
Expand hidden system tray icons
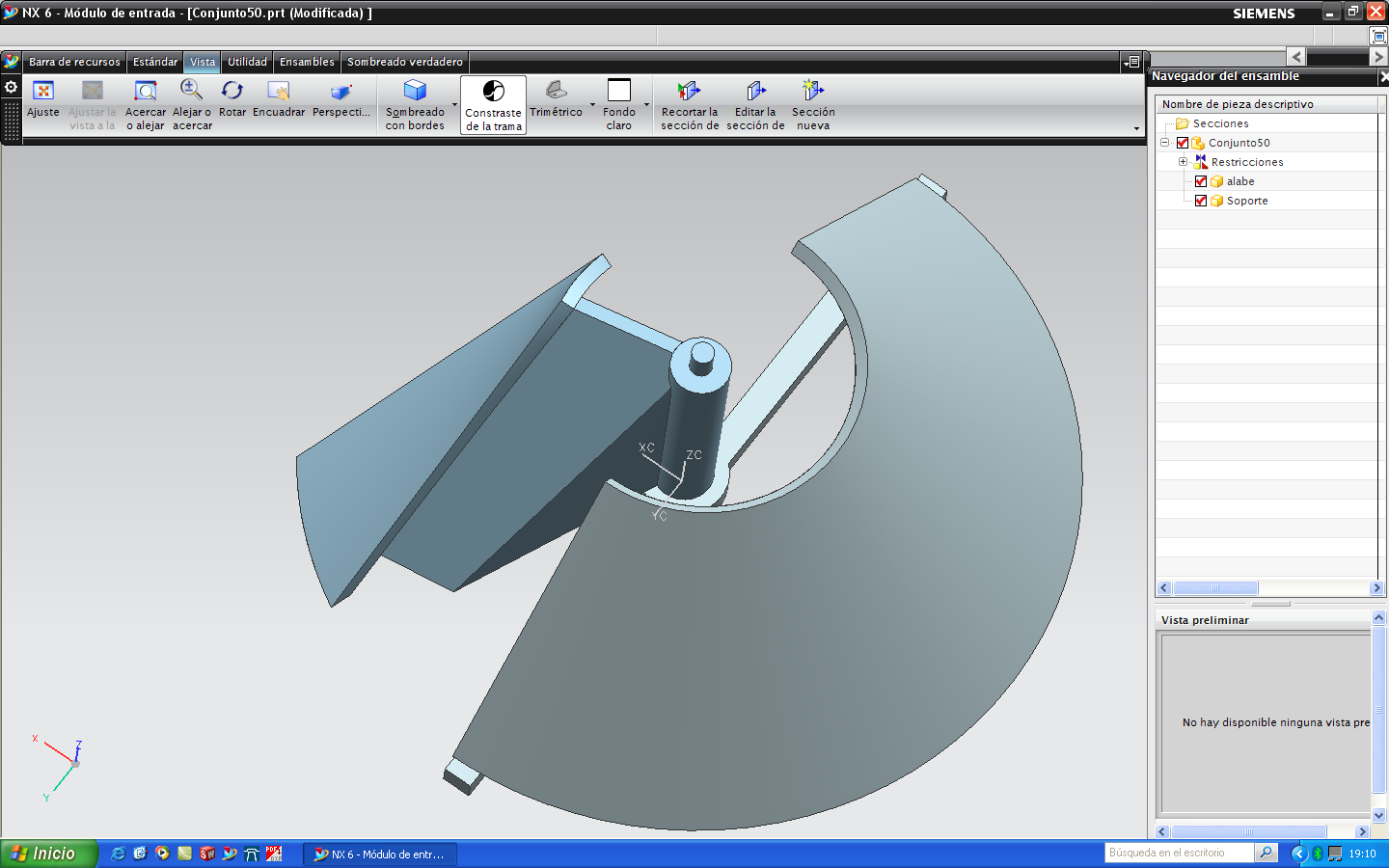pyautogui.click(x=1298, y=854)
